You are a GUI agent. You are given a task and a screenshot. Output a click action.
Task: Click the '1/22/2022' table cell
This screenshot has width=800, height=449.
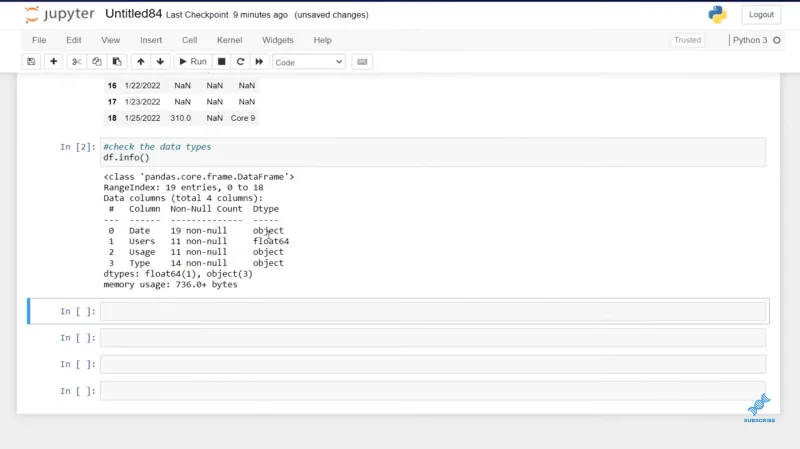pyautogui.click(x=142, y=86)
